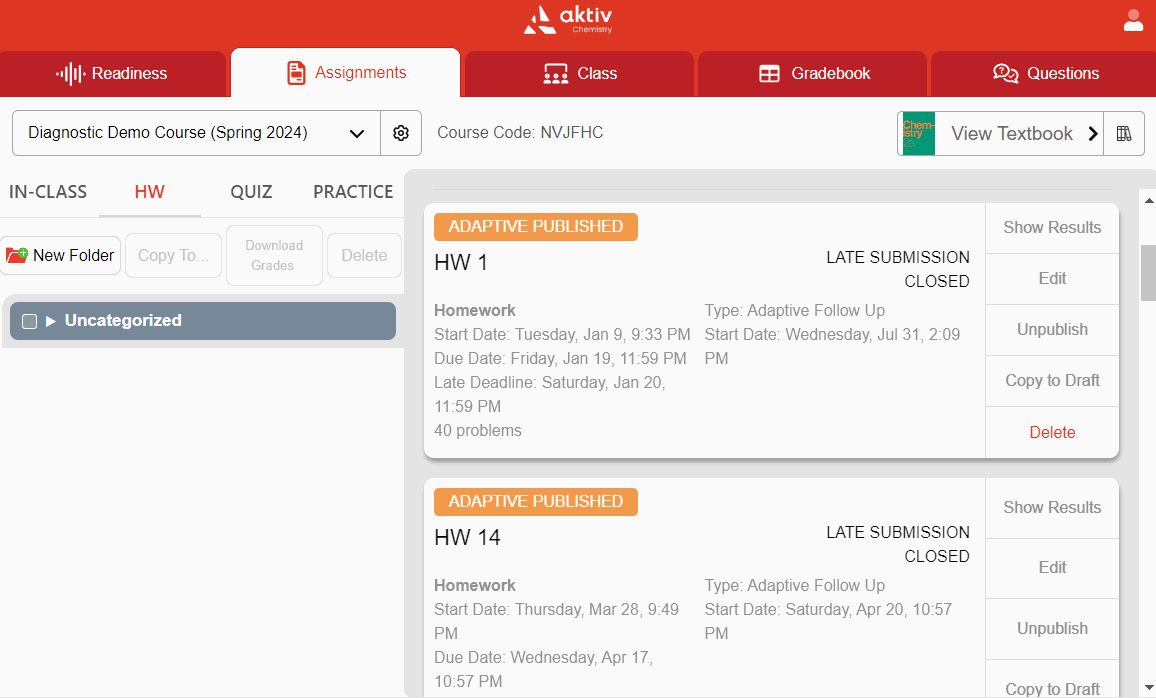Select the Gradebook grid icon

coord(769,72)
